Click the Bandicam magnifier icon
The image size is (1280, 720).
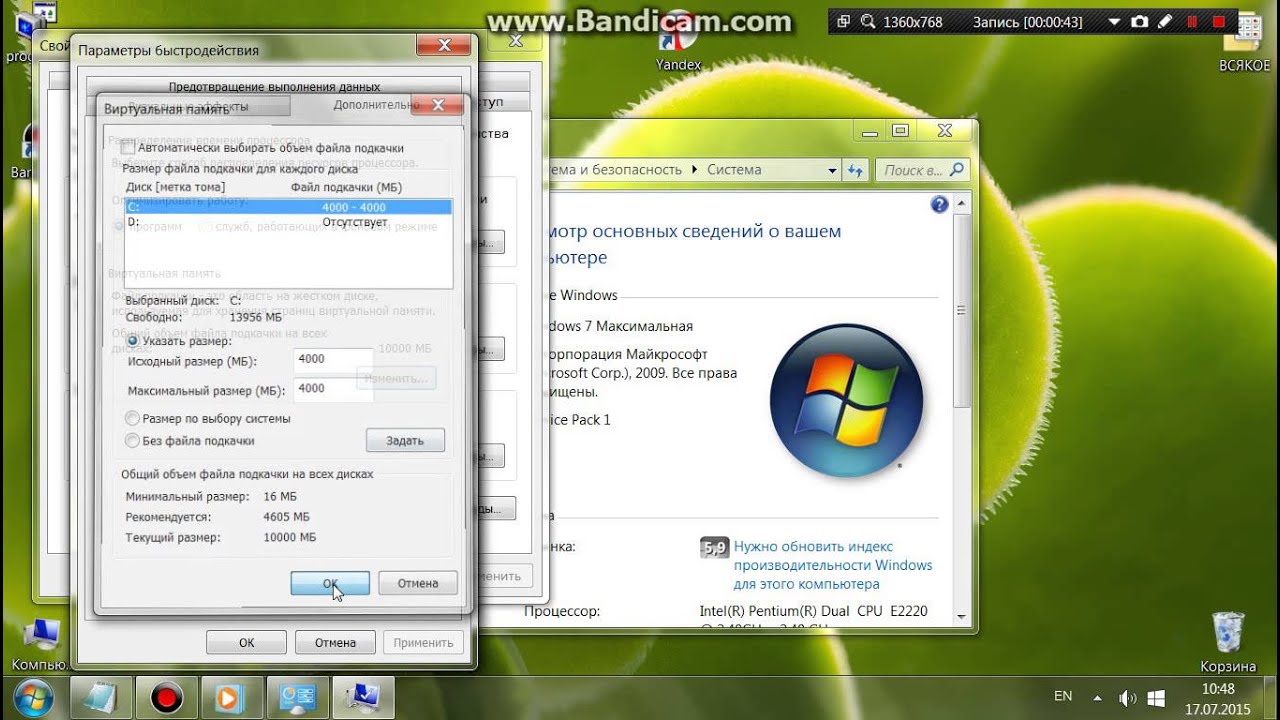(868, 22)
